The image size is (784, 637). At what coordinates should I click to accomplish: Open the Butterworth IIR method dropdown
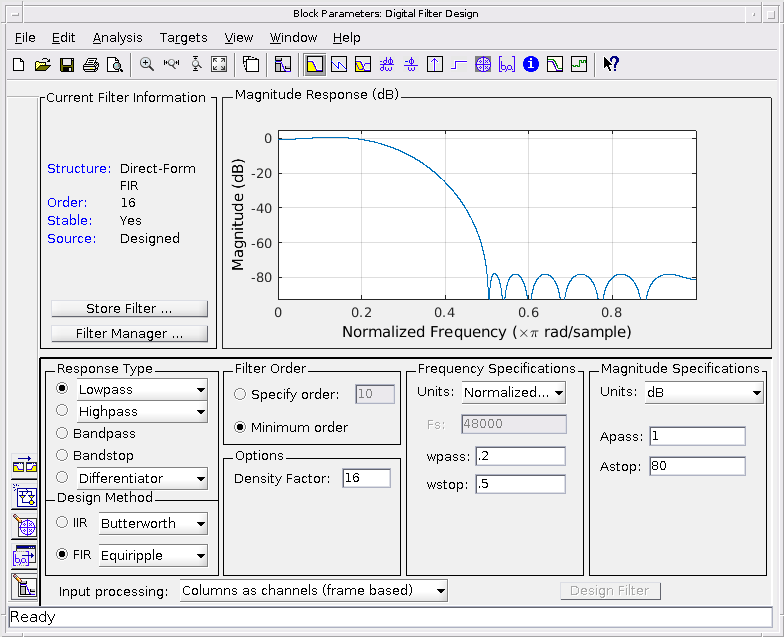click(x=153, y=524)
